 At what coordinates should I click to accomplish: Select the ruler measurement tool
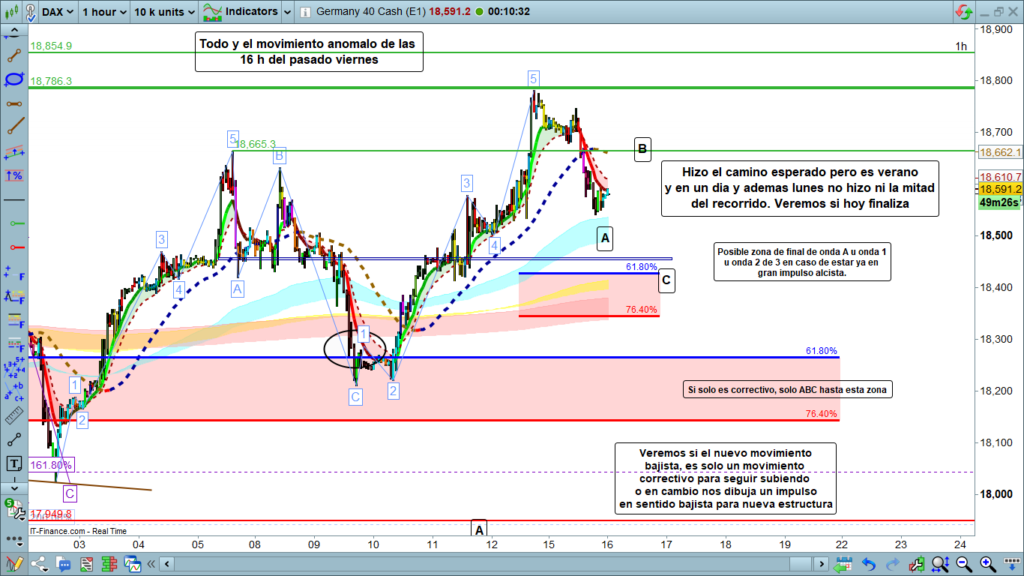pos(14,416)
